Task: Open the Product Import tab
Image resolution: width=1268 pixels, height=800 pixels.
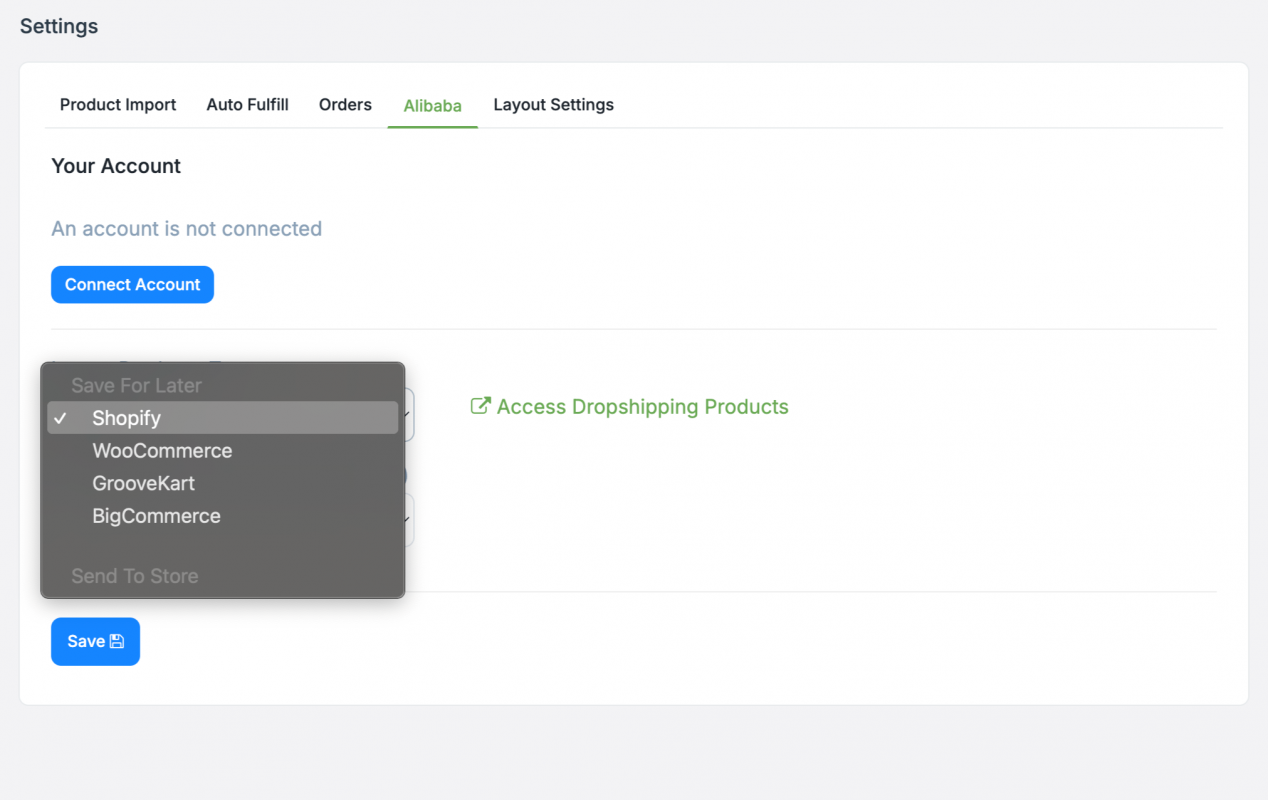Action: tap(118, 105)
